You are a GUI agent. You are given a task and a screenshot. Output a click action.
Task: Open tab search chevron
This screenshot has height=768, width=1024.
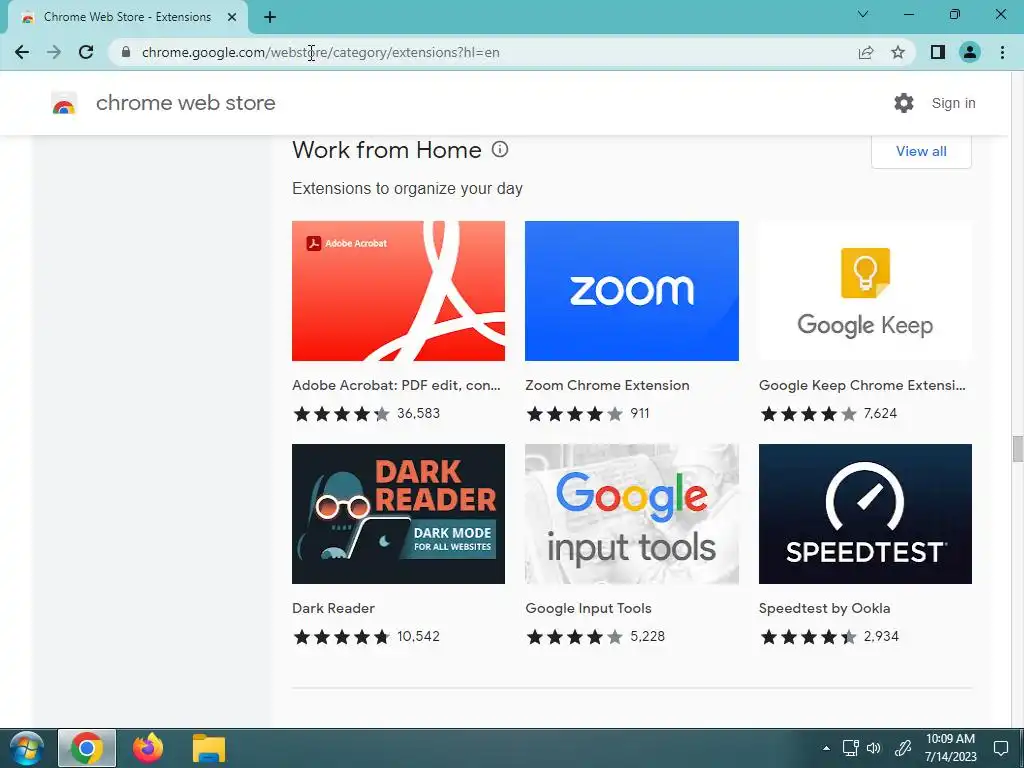(x=863, y=14)
